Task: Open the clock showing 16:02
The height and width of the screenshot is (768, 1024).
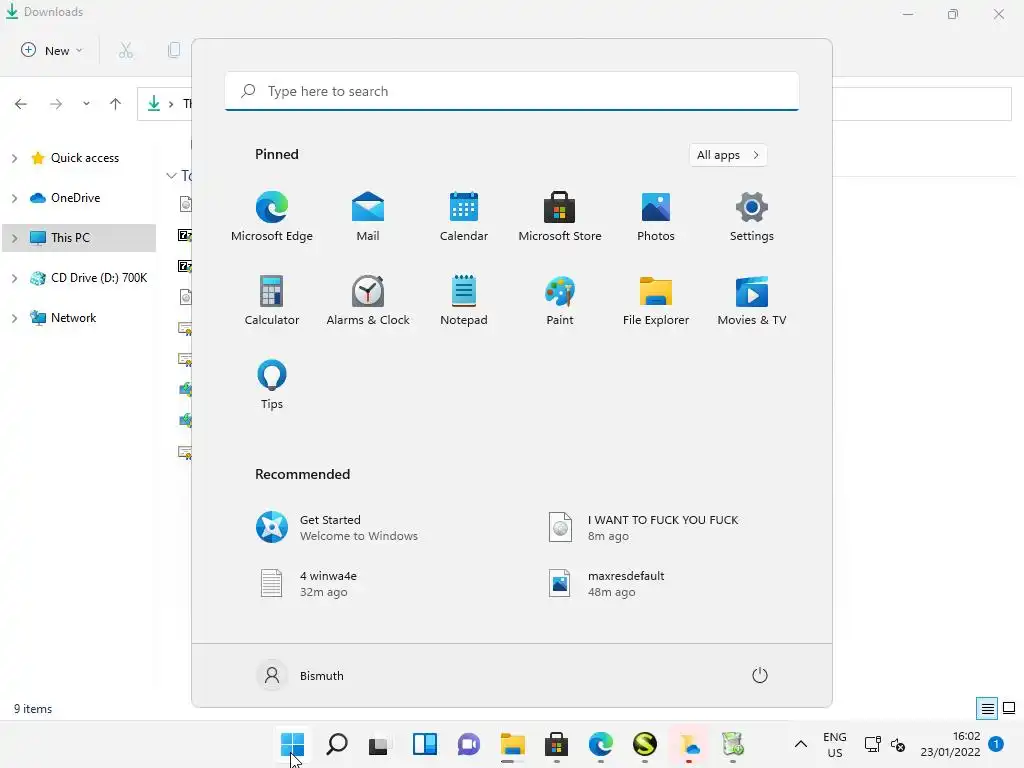Action: tap(950, 744)
